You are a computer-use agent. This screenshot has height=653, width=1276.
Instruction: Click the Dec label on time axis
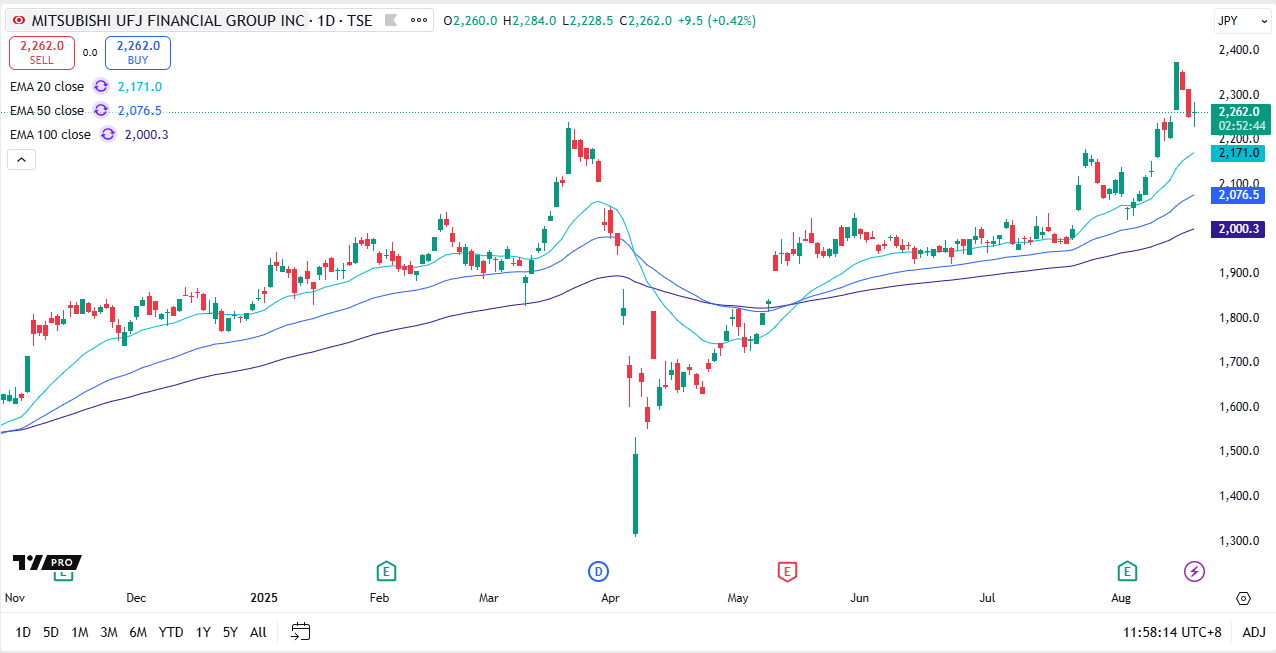[x=136, y=598]
